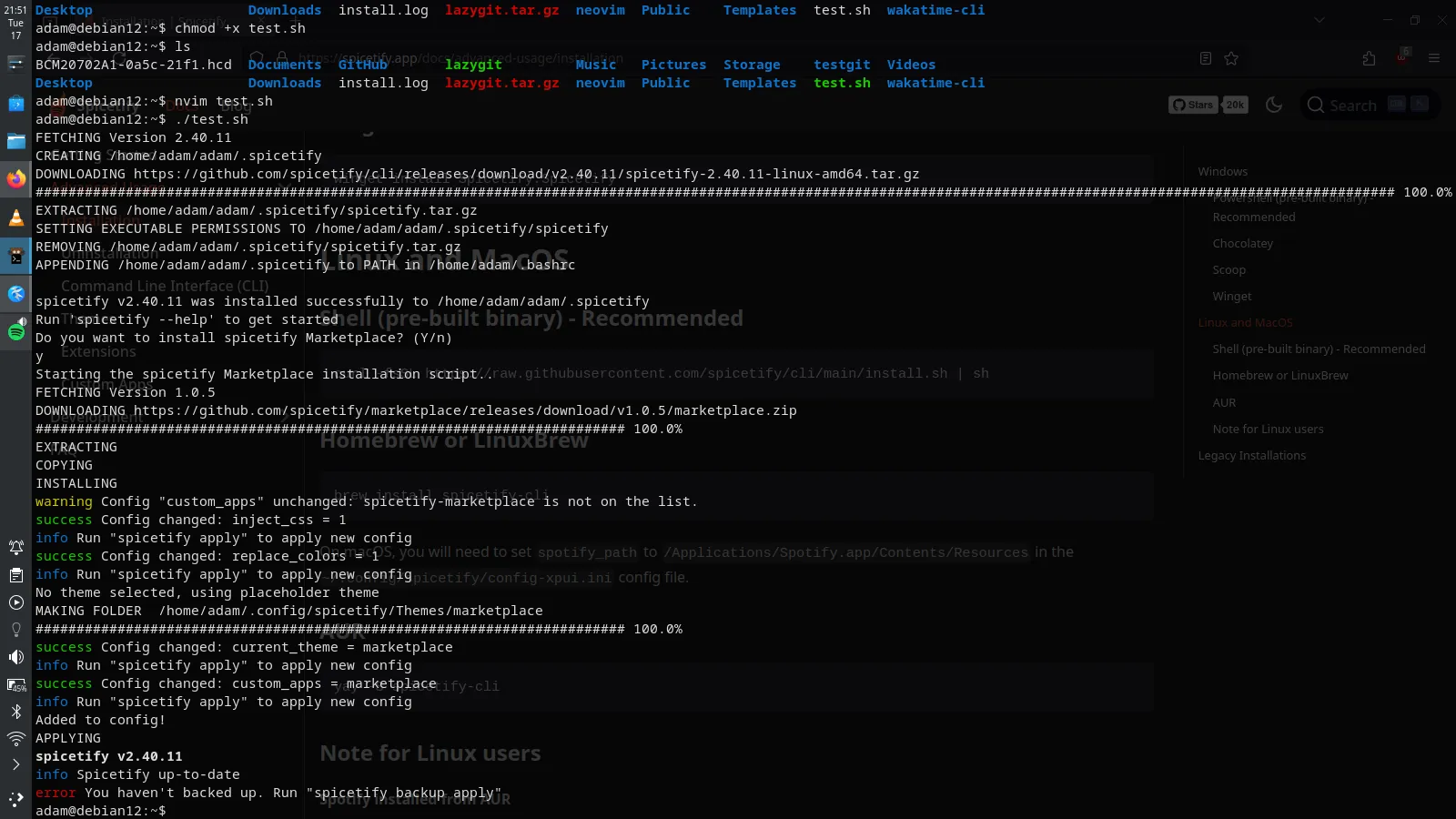Open the Firefox extensions puzzle icon
Viewport: 1456px width, 819px height.
click(x=1370, y=58)
